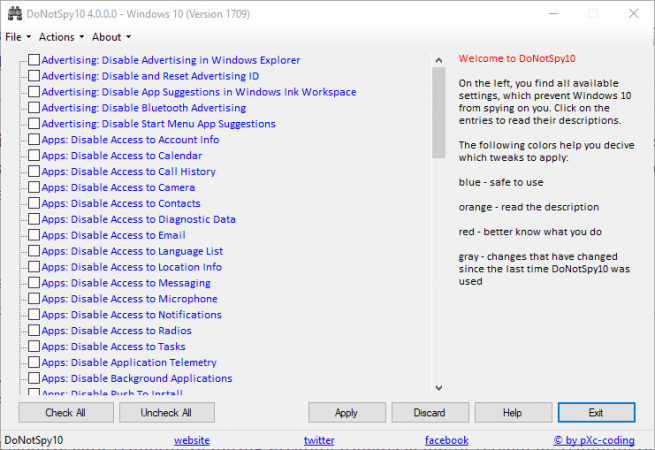Minimize the DoNotSpy10 window

click(x=553, y=14)
